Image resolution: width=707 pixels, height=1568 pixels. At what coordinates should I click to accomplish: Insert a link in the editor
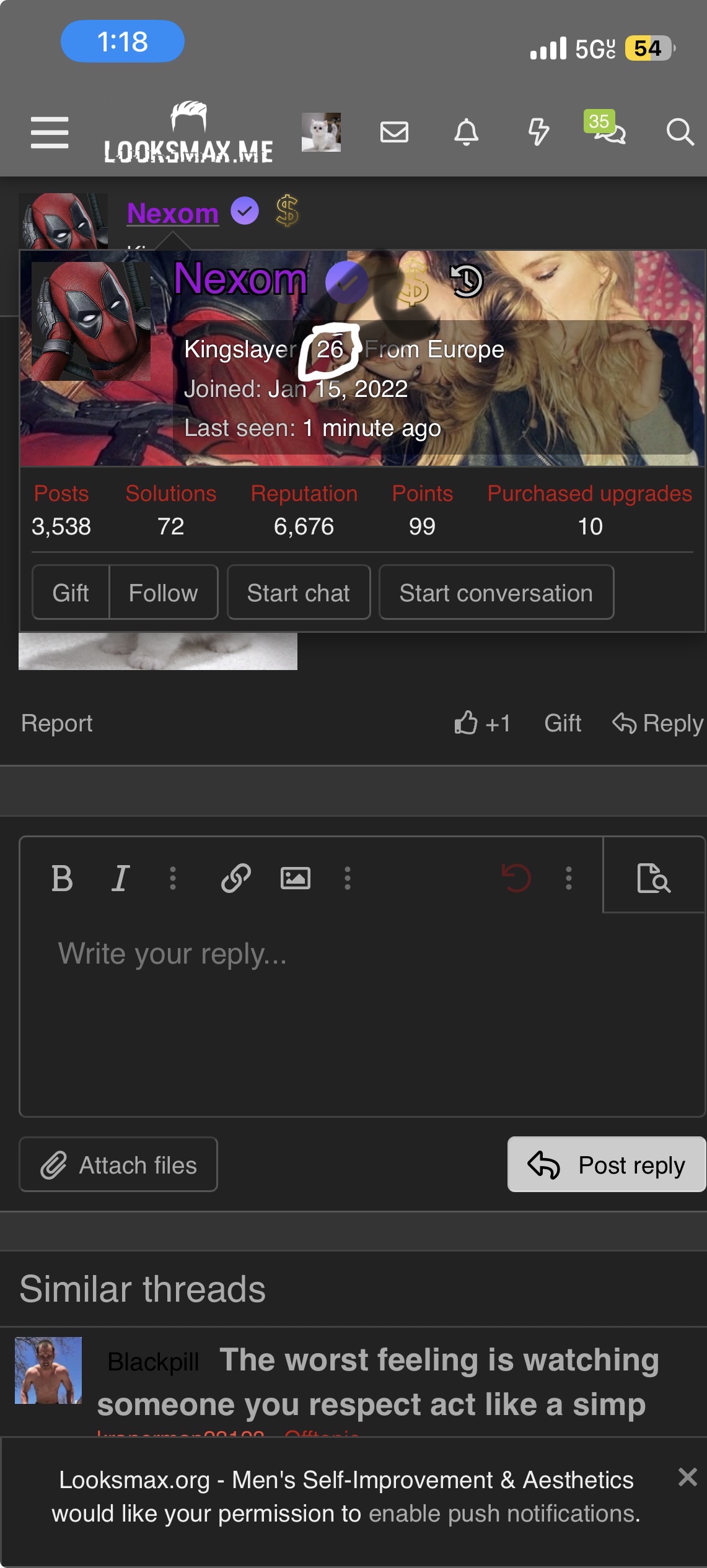coord(235,878)
